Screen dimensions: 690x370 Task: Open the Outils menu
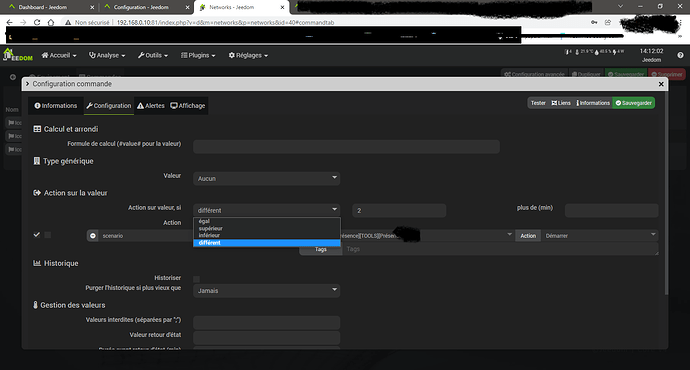click(x=153, y=55)
